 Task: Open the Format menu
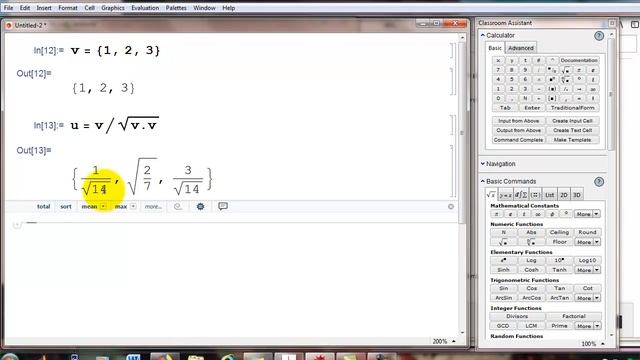pos(68,8)
